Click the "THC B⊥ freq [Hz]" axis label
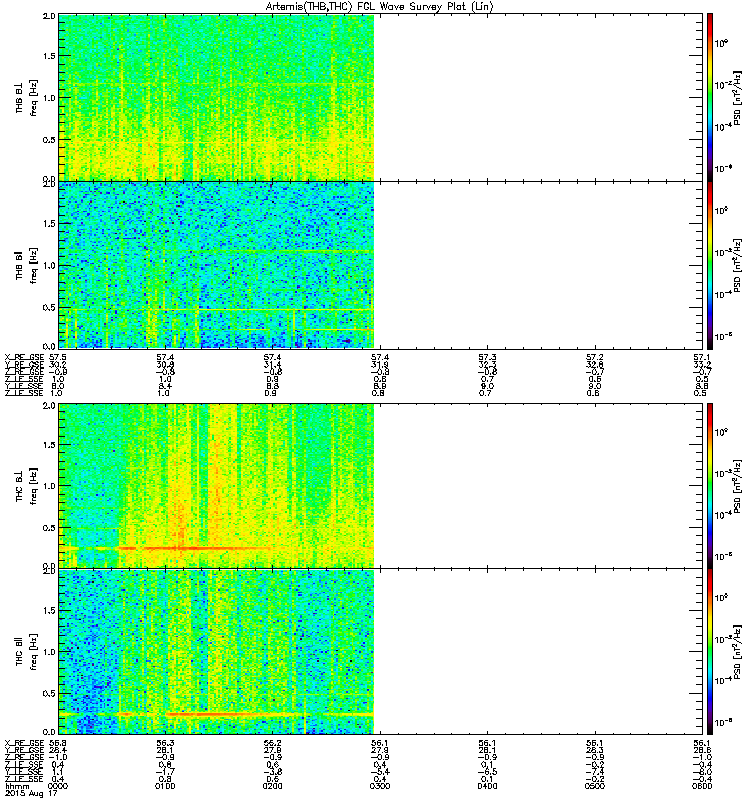Viewport: 750px width, 800px height. [x=26, y=486]
